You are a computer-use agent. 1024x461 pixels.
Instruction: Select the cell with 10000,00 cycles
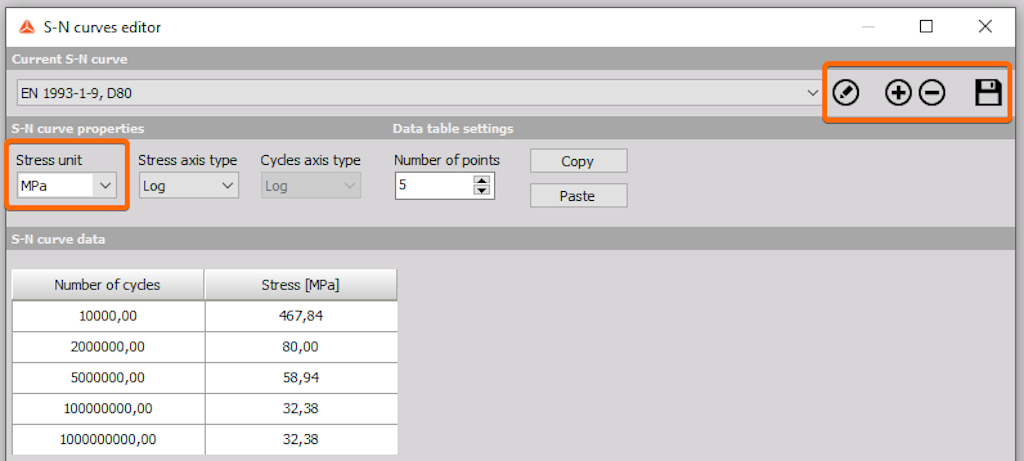click(x=108, y=316)
